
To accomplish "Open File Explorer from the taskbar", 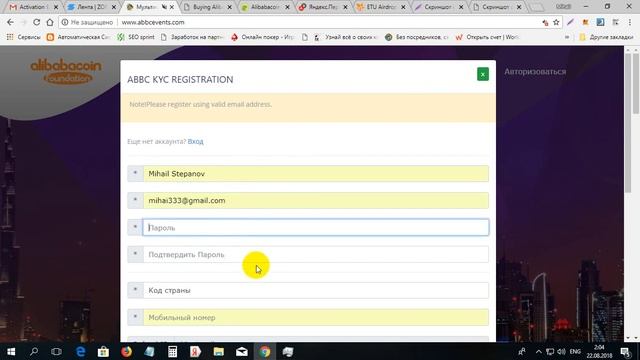I will (x=218, y=351).
